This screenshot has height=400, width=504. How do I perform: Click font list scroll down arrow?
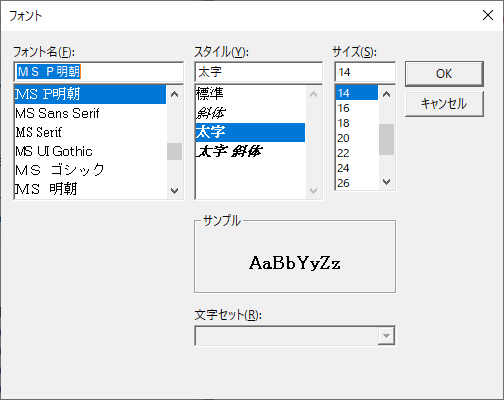pos(174,191)
